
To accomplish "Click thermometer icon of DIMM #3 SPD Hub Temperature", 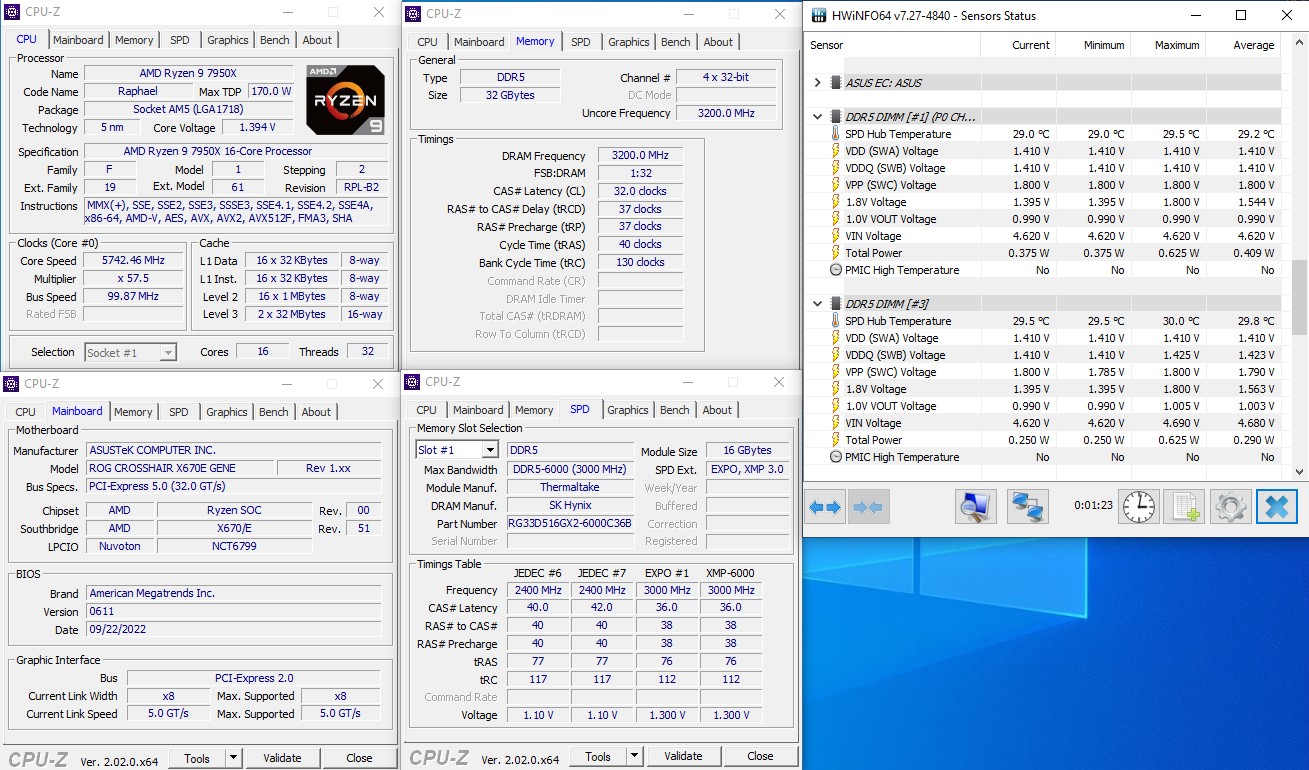I will [835, 321].
